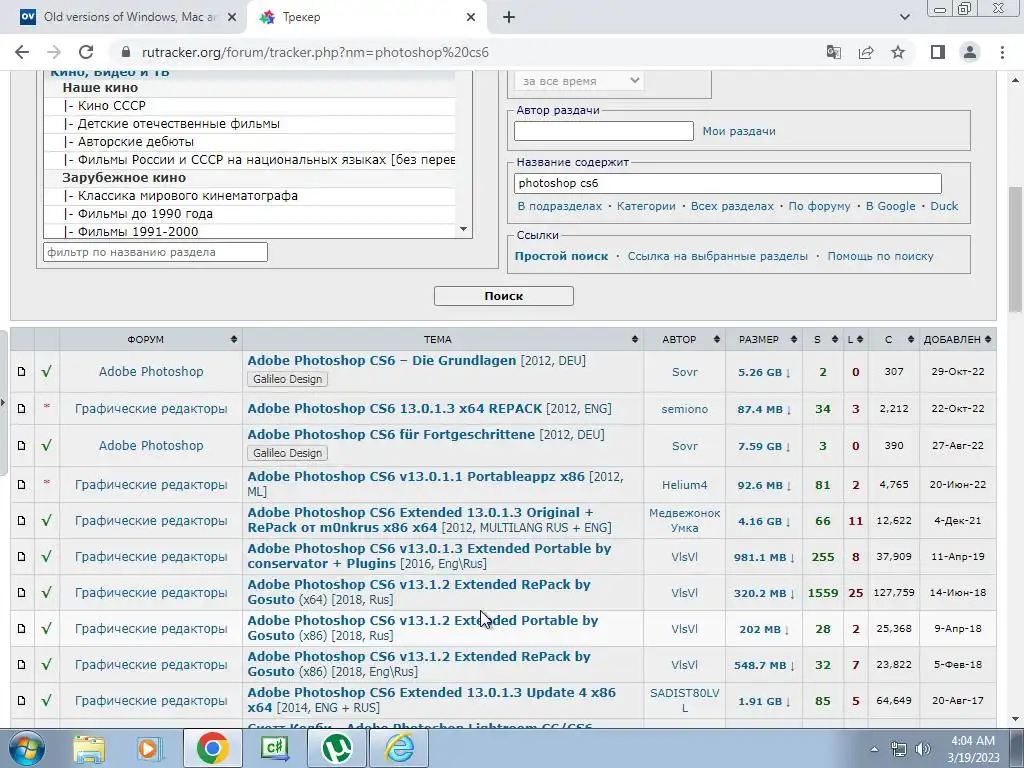Open the browser side panel icon
The image size is (1024, 768).
[x=938, y=52]
